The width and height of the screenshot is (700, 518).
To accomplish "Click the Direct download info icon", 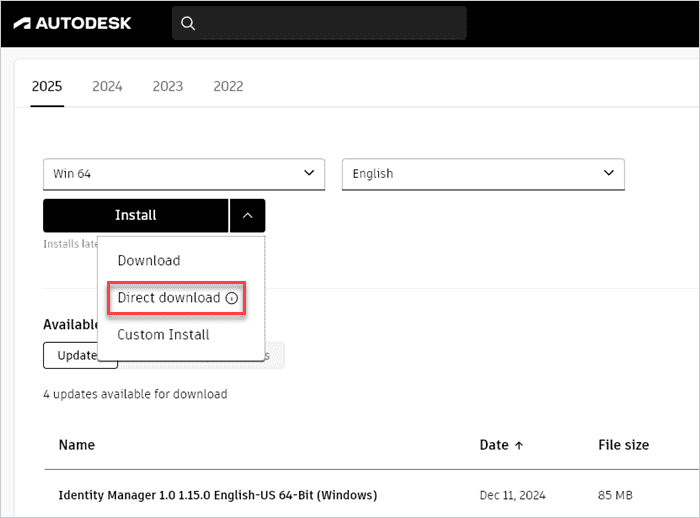I will click(232, 298).
